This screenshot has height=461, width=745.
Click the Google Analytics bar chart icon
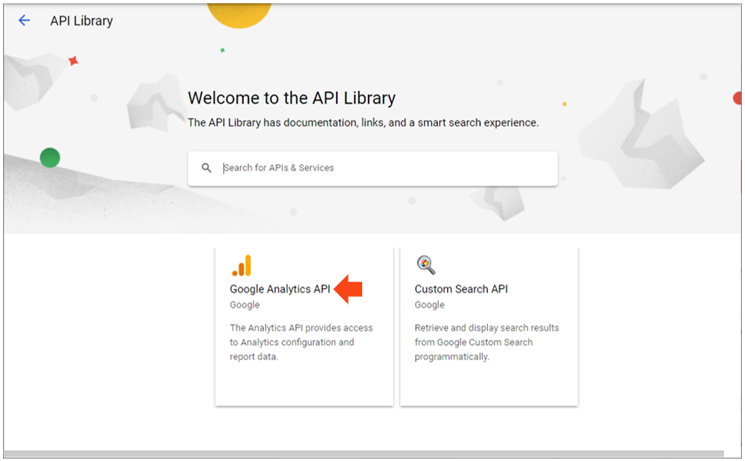pos(242,265)
